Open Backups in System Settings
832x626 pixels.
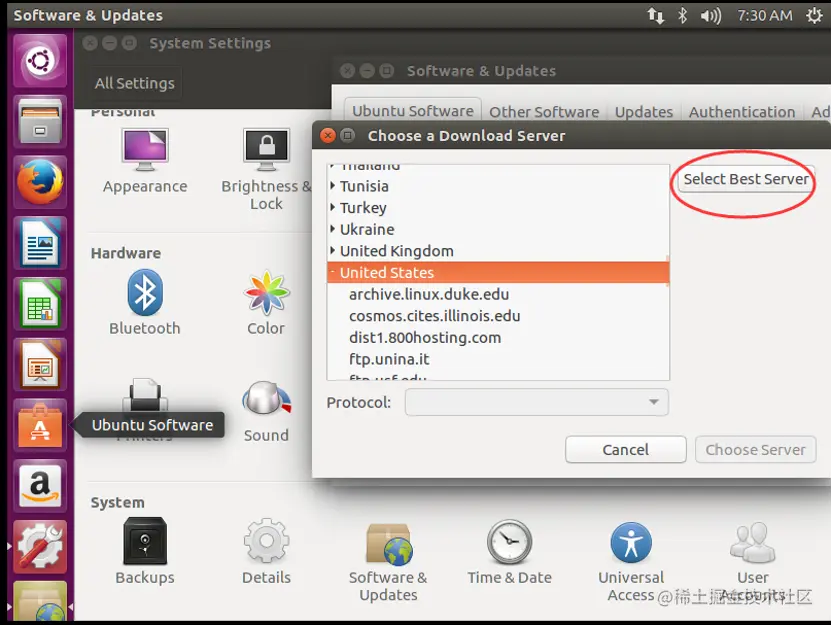click(x=145, y=552)
